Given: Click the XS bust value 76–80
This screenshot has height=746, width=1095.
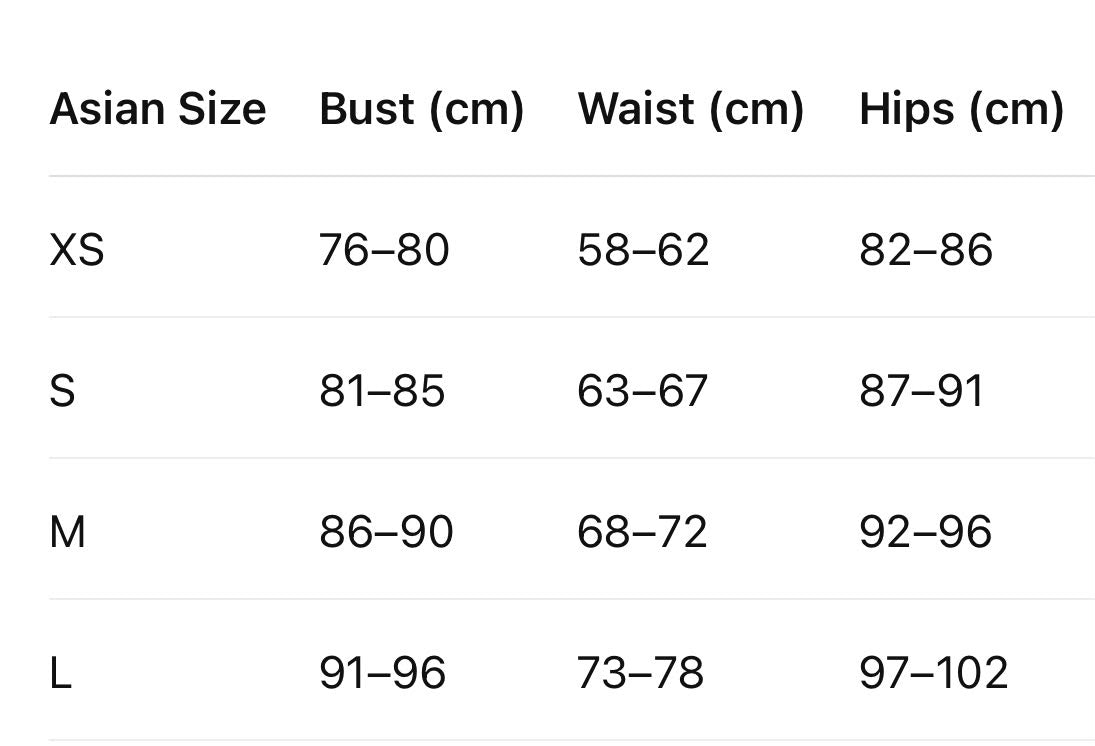Looking at the screenshot, I should click(384, 250).
